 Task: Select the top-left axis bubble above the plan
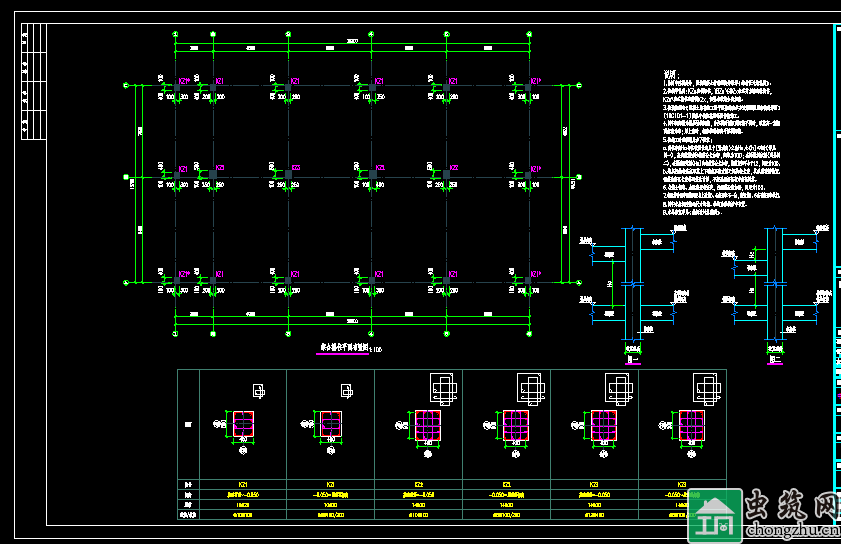click(x=176, y=34)
